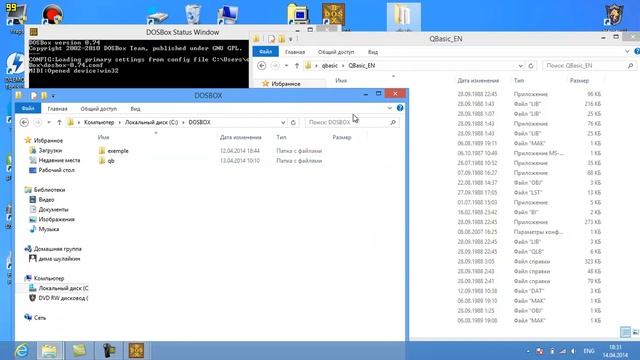
Task: Click the DOSBox taskbar icon
Action: pyautogui.click(x=136, y=351)
